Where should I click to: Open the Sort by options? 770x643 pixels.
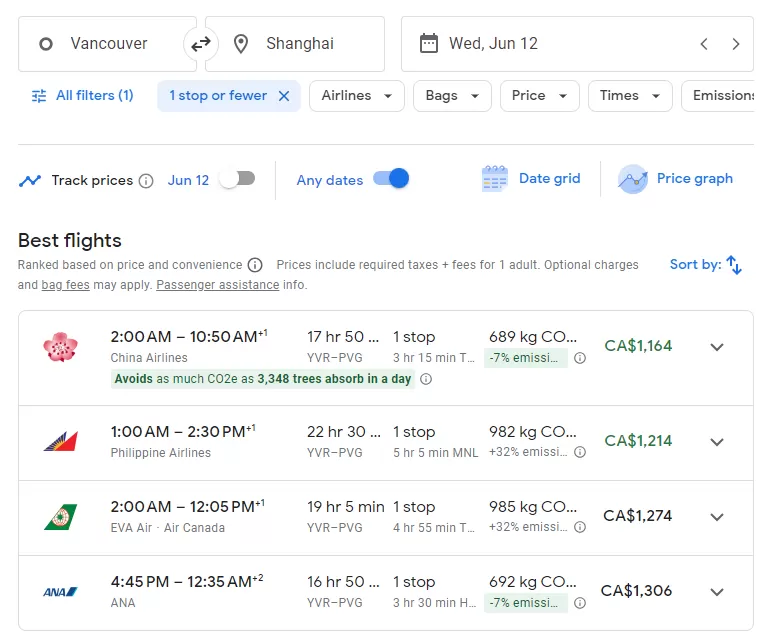(x=706, y=265)
